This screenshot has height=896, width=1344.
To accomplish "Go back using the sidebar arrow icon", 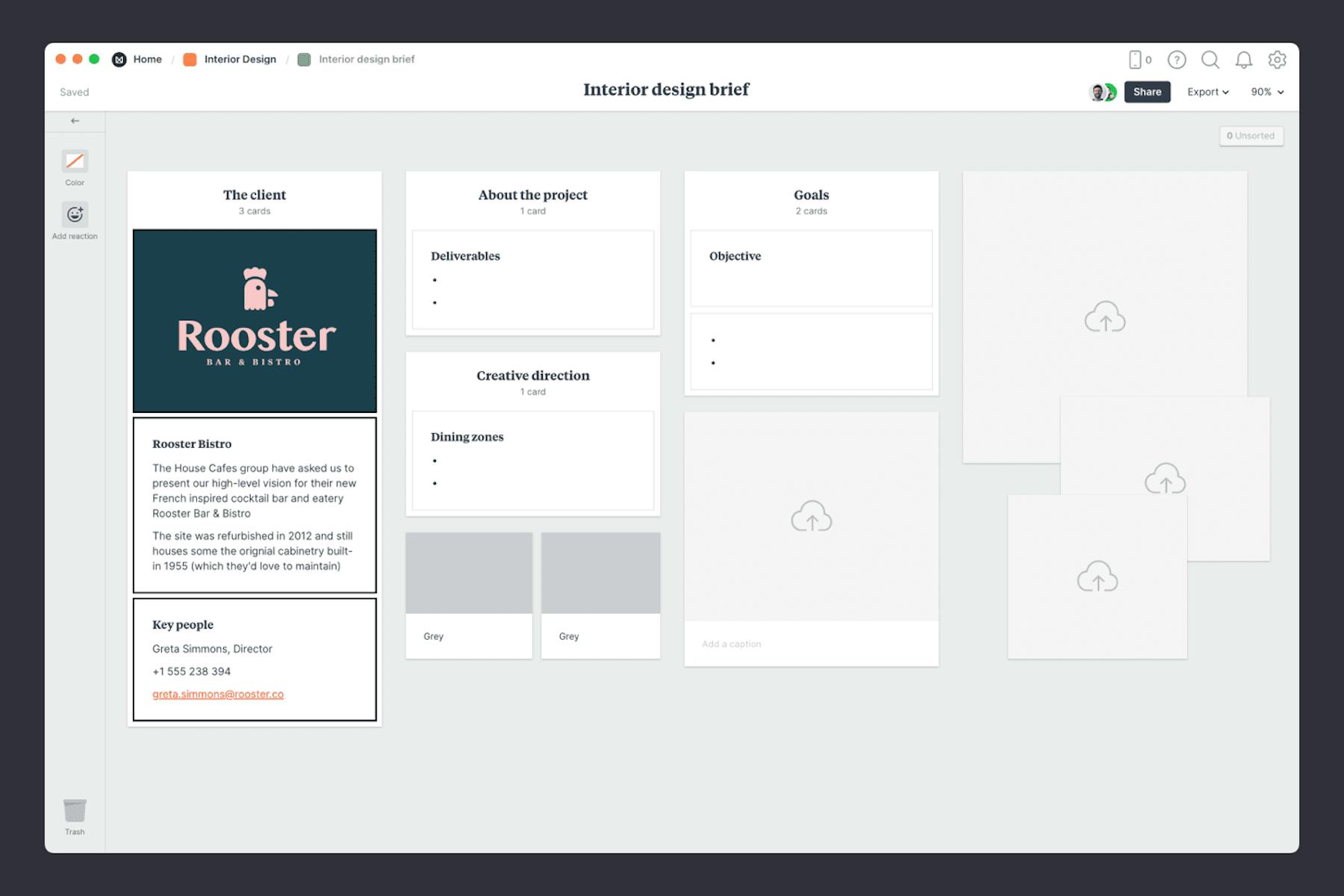I will 74,120.
